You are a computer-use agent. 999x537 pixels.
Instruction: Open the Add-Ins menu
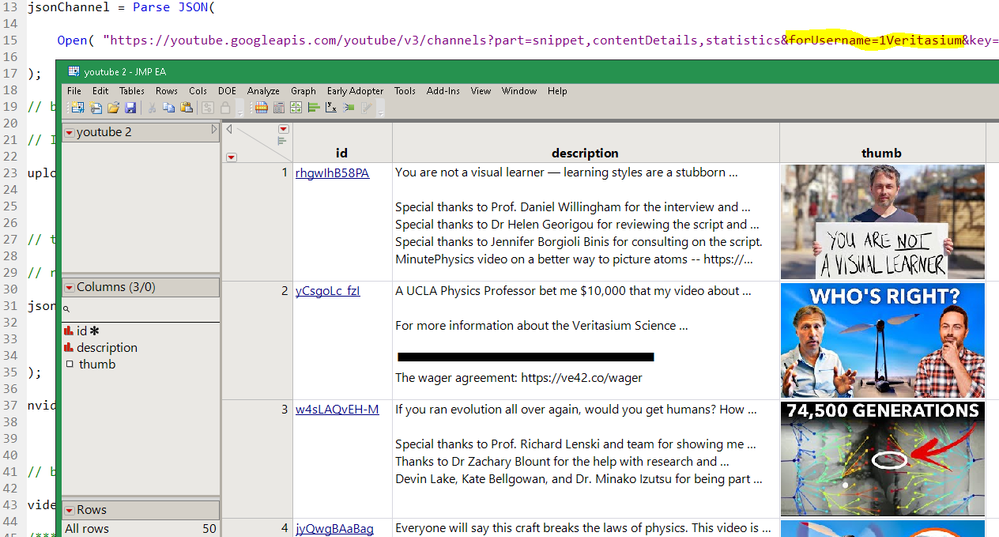(443, 91)
